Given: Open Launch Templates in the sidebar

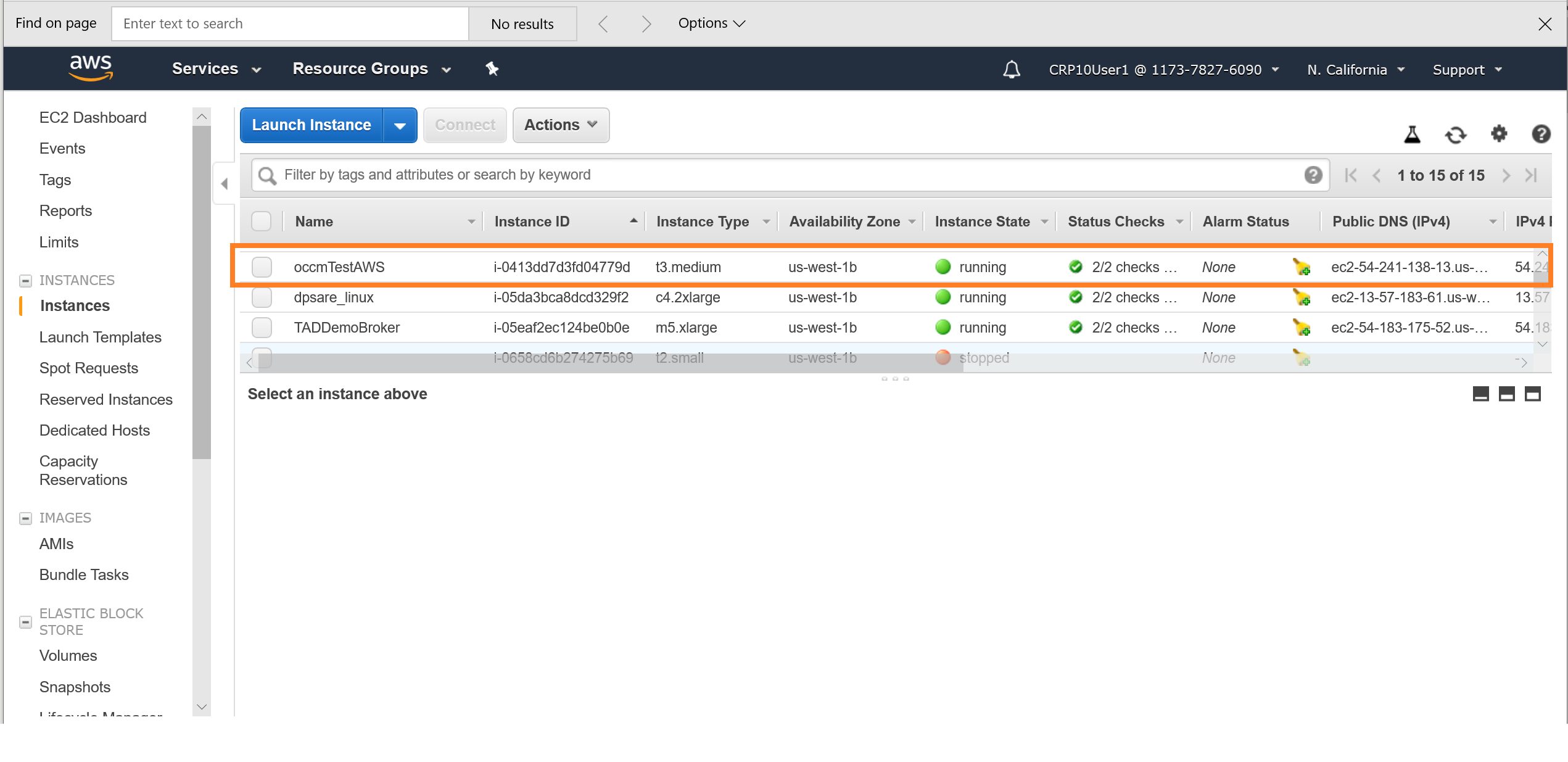Looking at the screenshot, I should point(100,337).
